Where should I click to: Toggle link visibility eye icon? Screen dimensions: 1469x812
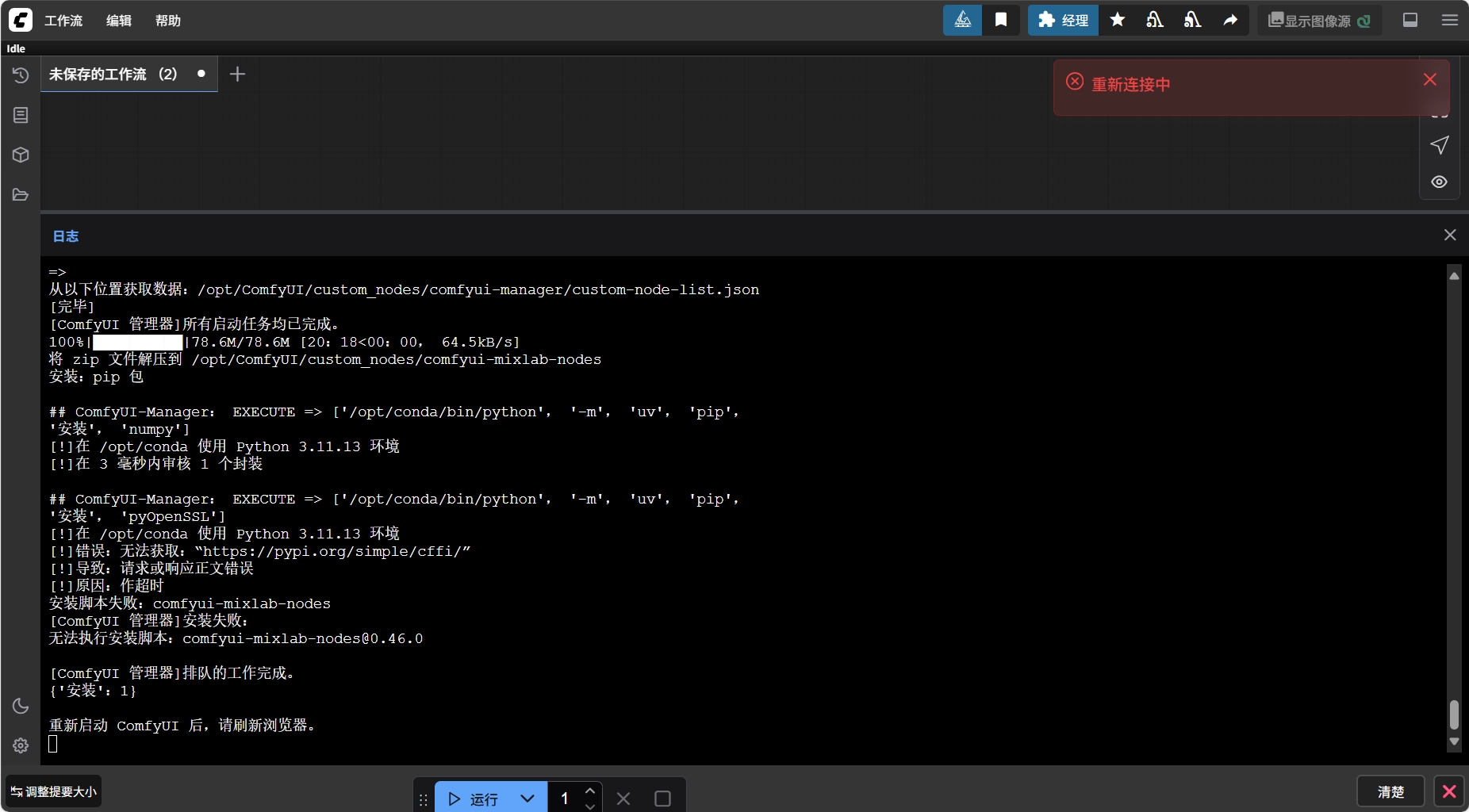tap(1439, 182)
